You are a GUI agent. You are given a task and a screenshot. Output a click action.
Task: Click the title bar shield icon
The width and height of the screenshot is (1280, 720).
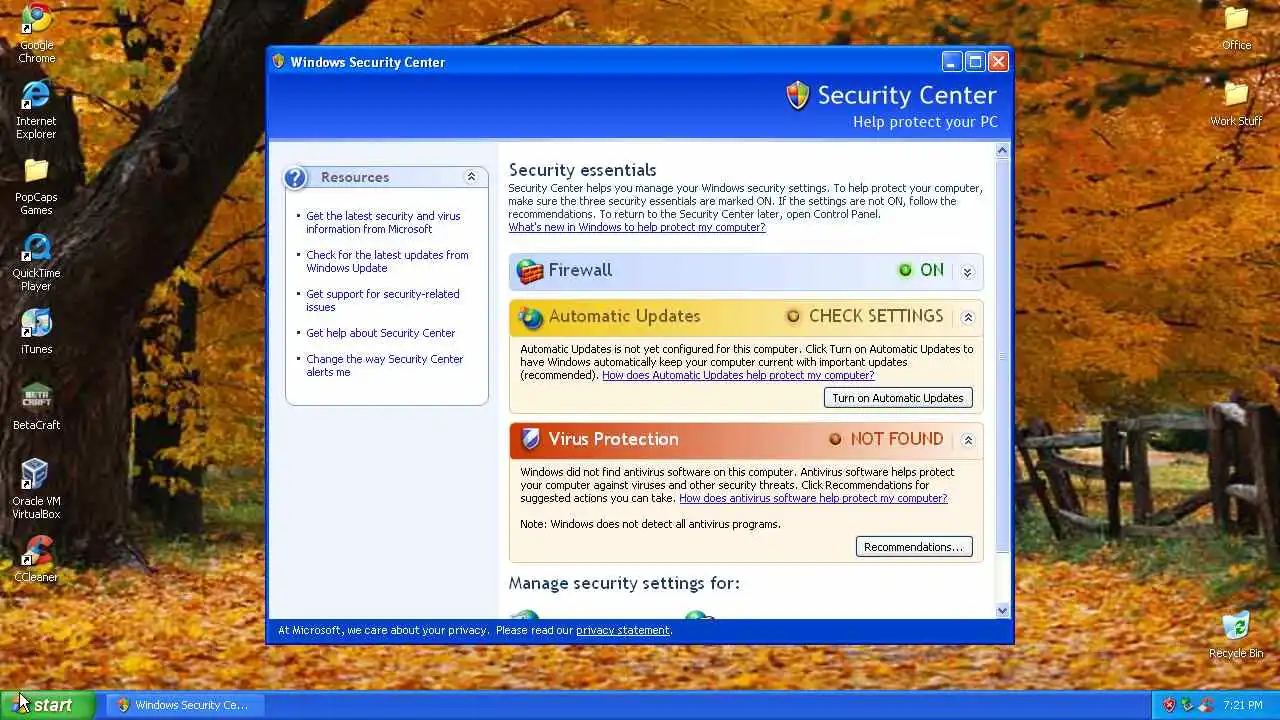279,61
